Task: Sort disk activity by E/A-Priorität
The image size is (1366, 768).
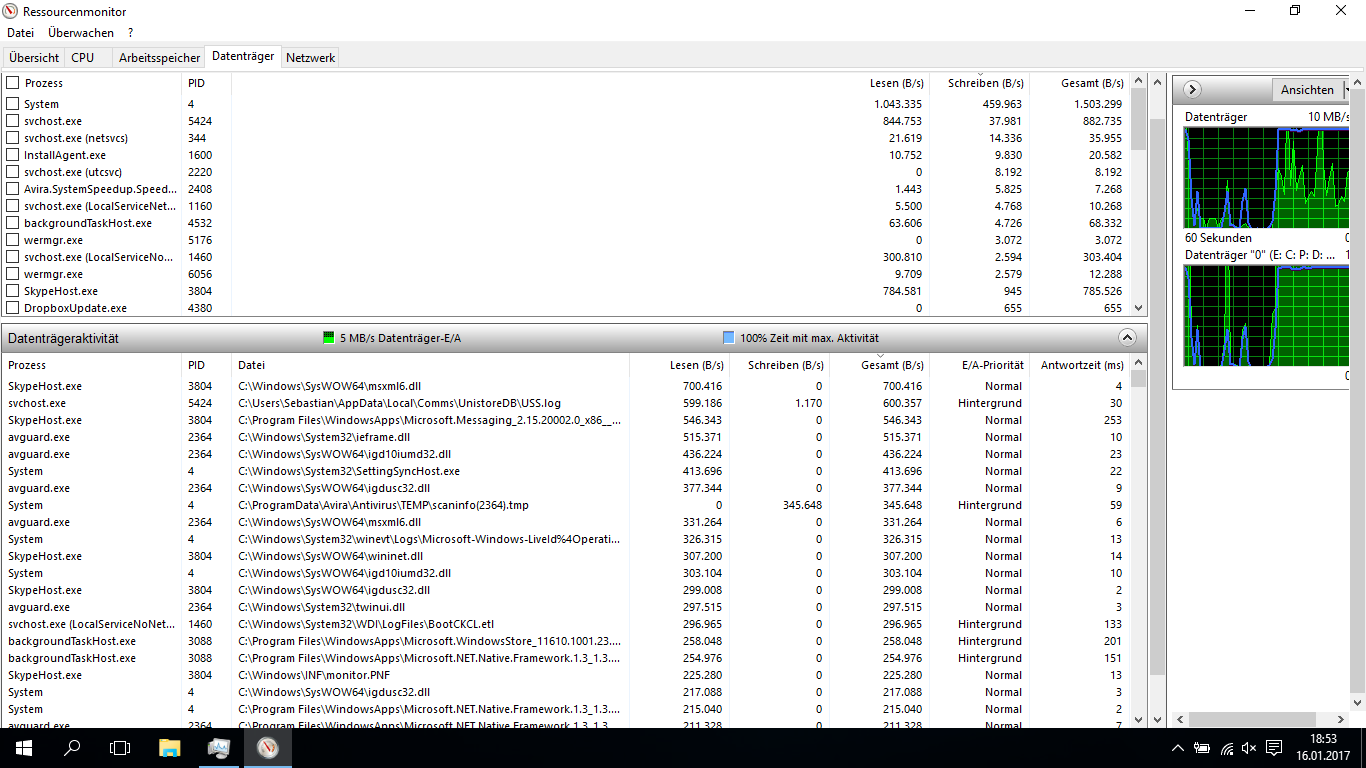Action: pos(979,365)
